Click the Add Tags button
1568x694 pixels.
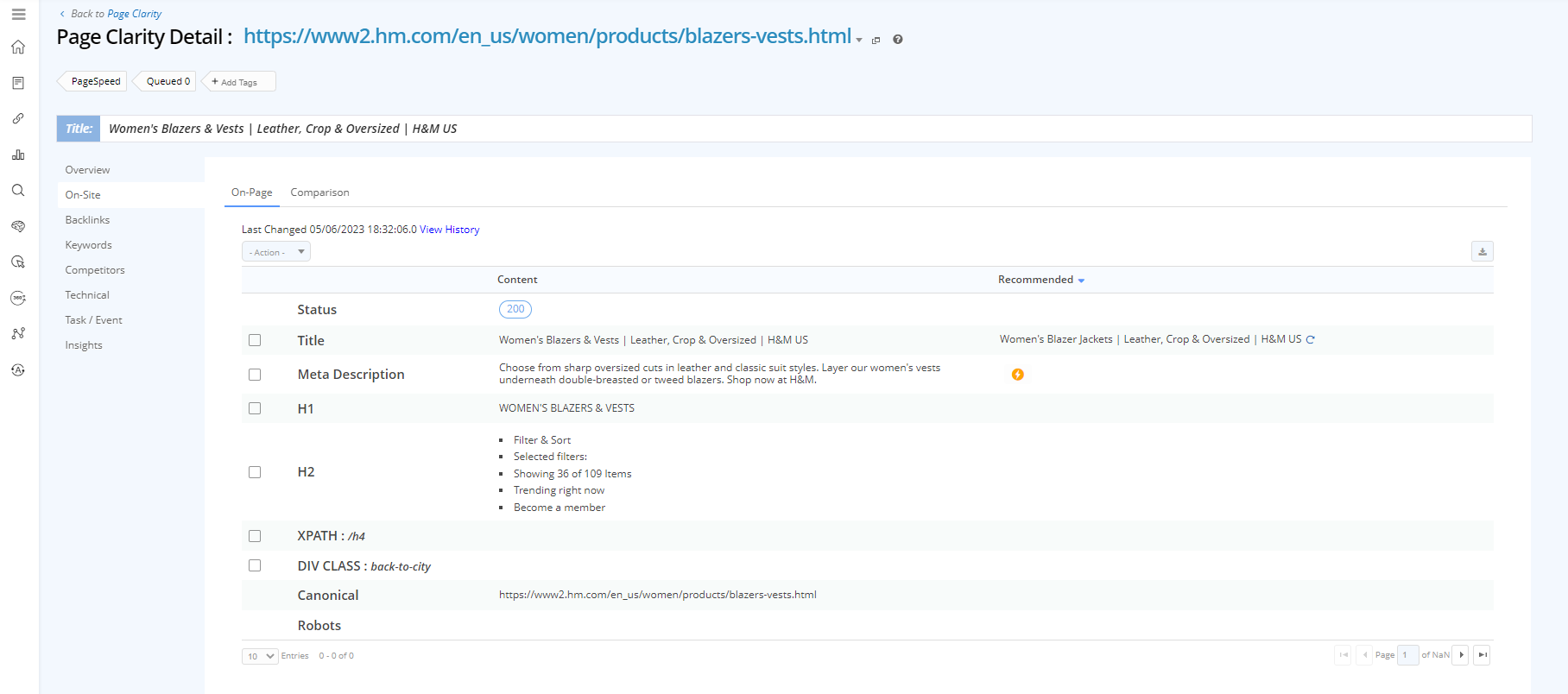(x=238, y=82)
